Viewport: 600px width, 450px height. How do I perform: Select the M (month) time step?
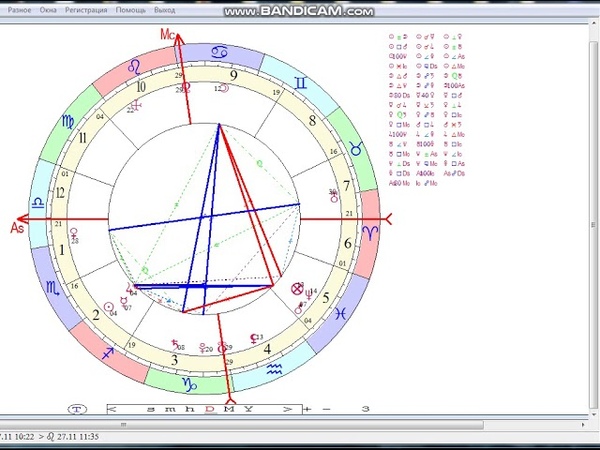pos(229,409)
